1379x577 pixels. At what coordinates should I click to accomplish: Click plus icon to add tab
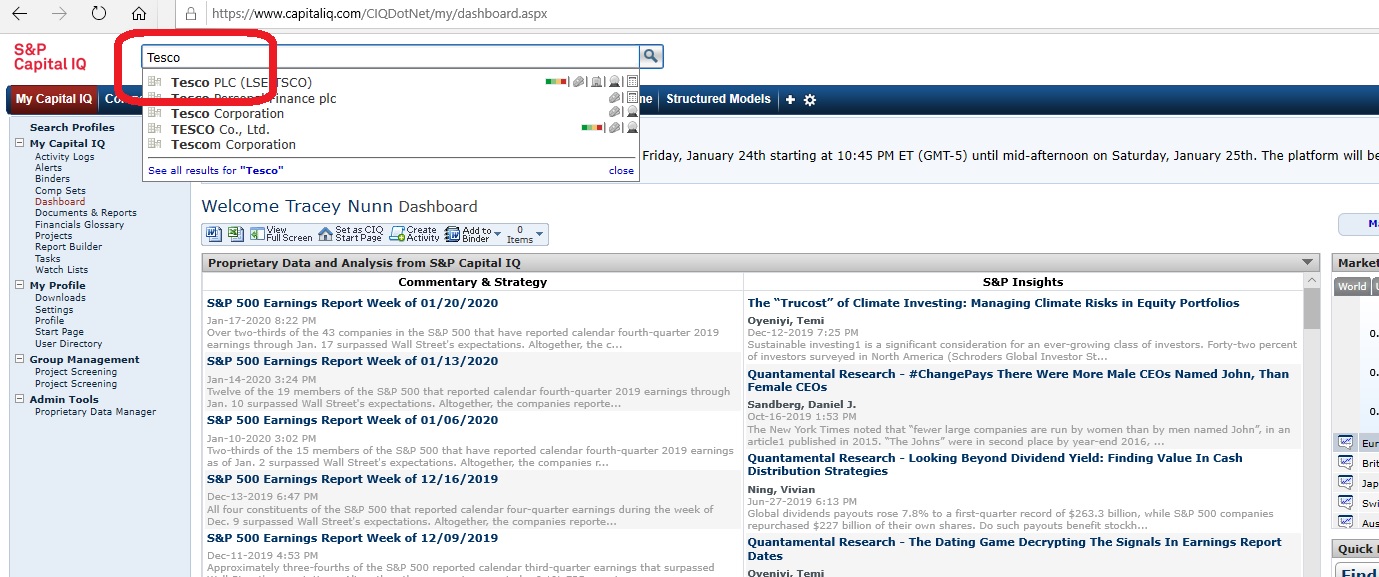click(790, 100)
